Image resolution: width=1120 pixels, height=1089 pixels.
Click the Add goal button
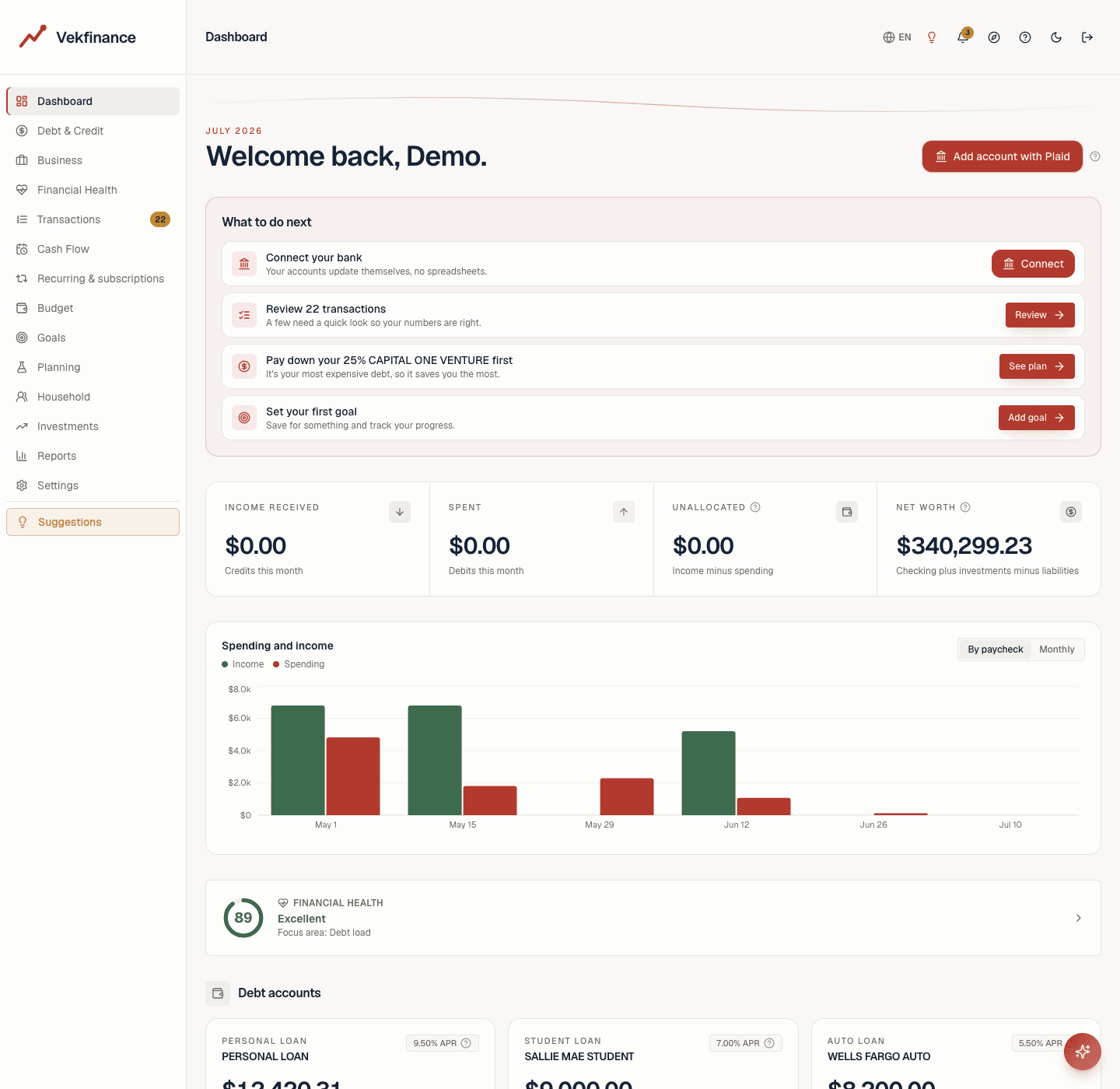(x=1037, y=418)
